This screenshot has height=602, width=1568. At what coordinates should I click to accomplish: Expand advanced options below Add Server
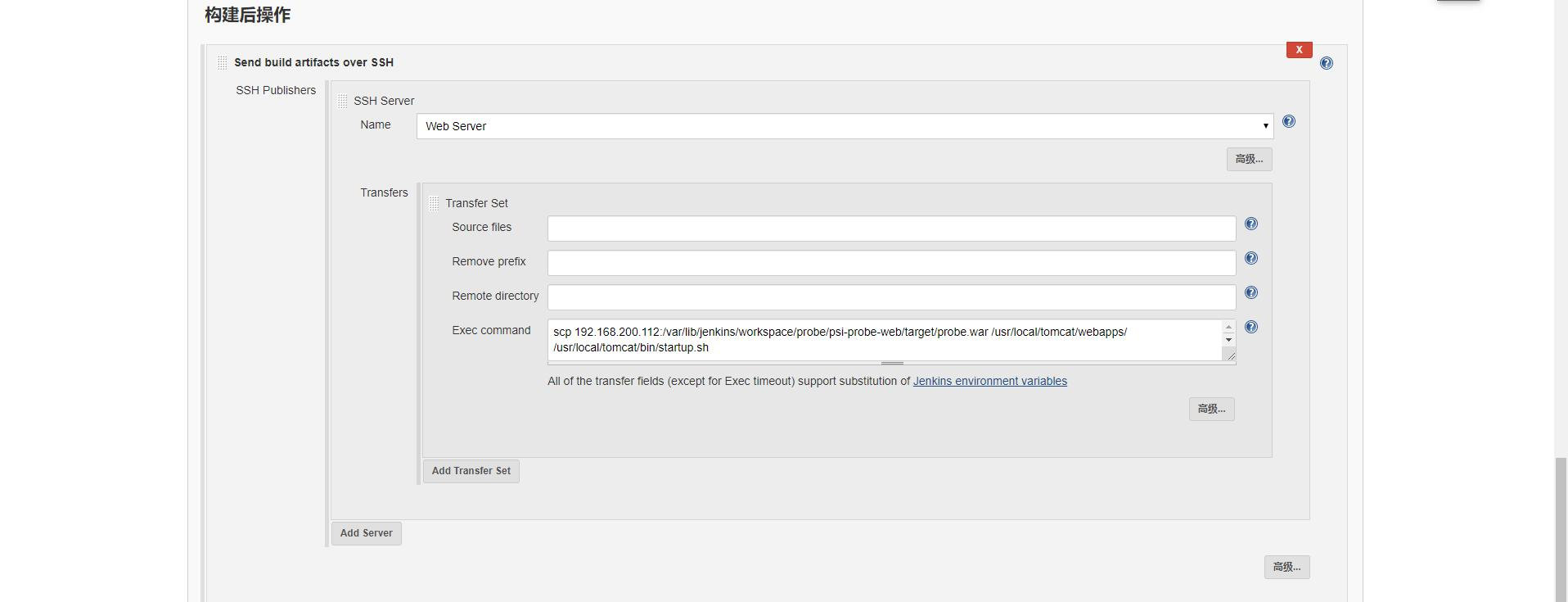point(1286,567)
